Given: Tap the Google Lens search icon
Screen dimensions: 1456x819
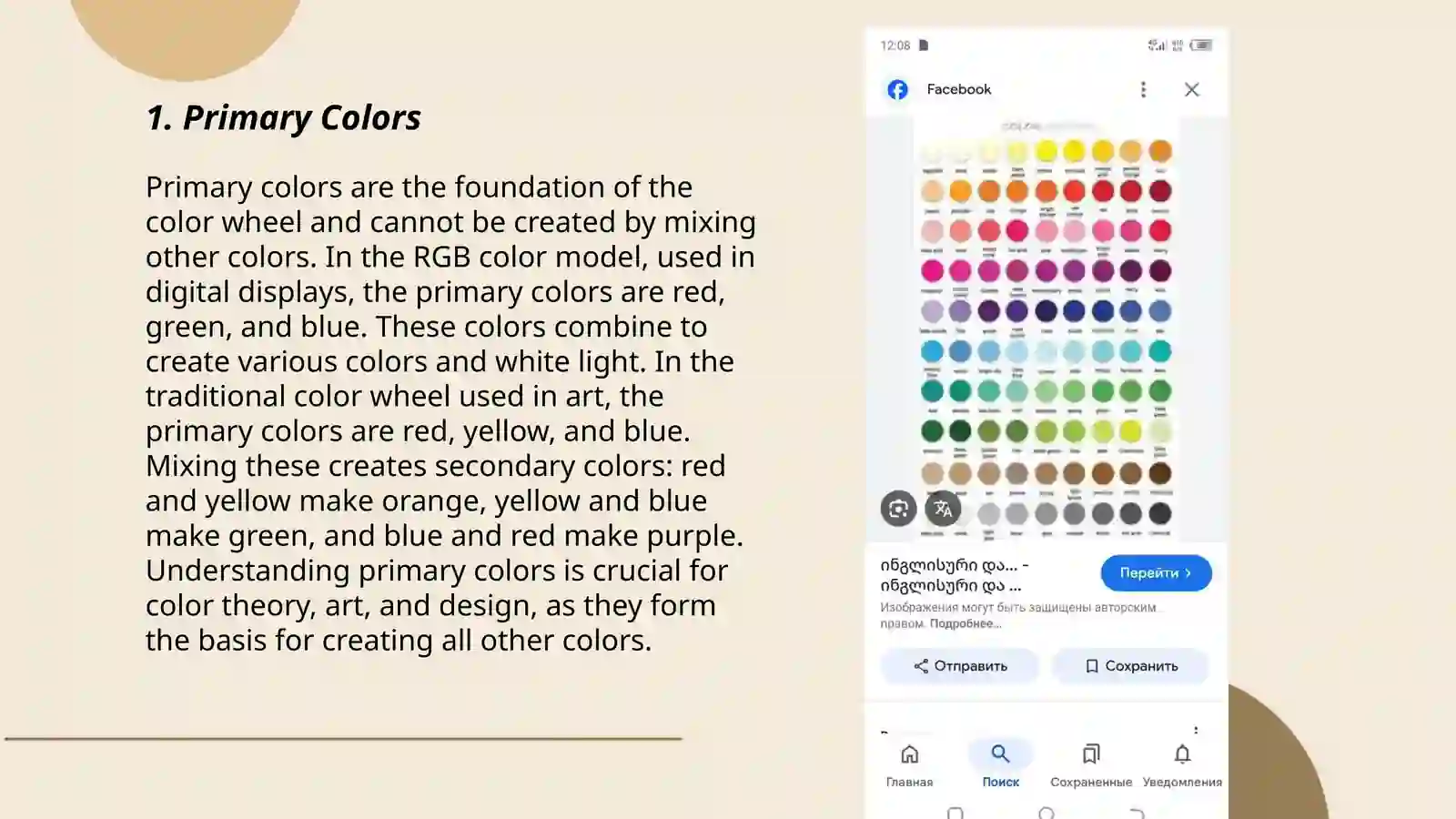Looking at the screenshot, I should [x=898, y=508].
